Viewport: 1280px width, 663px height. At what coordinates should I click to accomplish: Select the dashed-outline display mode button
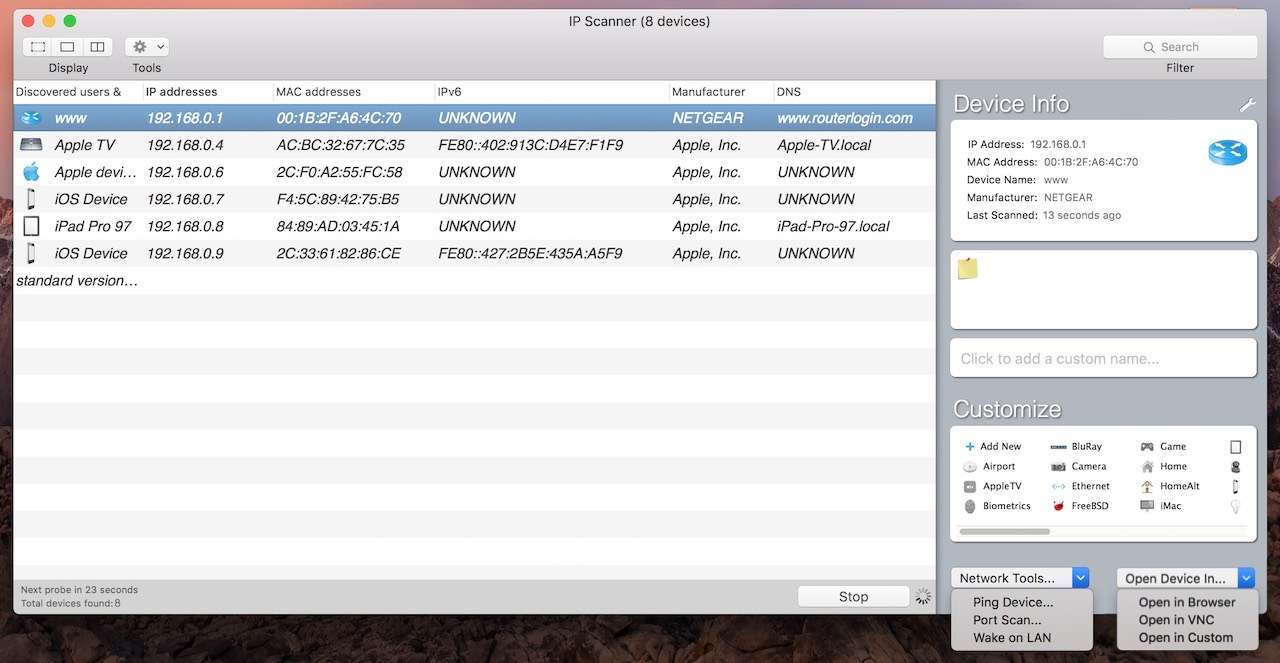38,47
